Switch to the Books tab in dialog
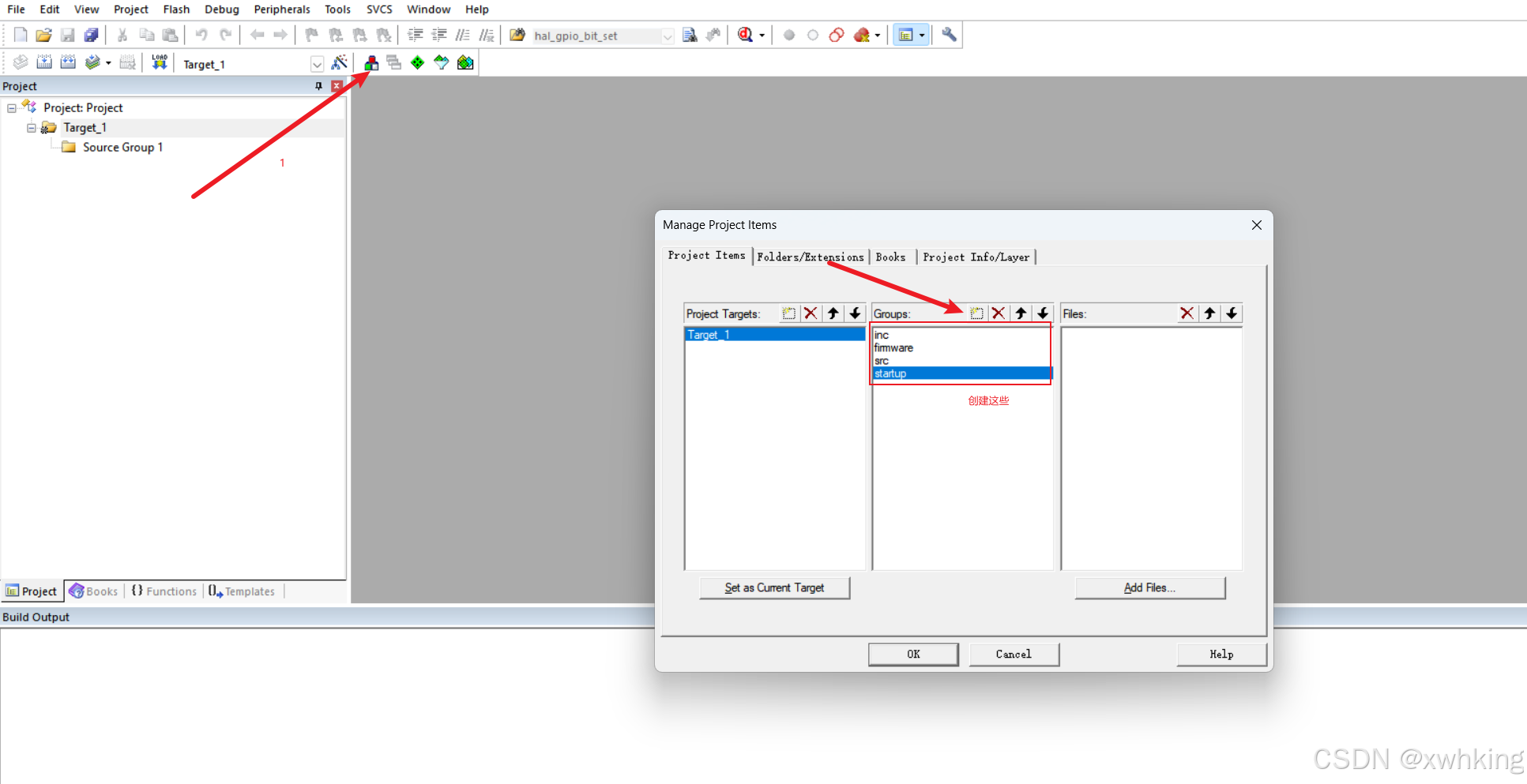This screenshot has width=1527, height=784. [x=891, y=257]
